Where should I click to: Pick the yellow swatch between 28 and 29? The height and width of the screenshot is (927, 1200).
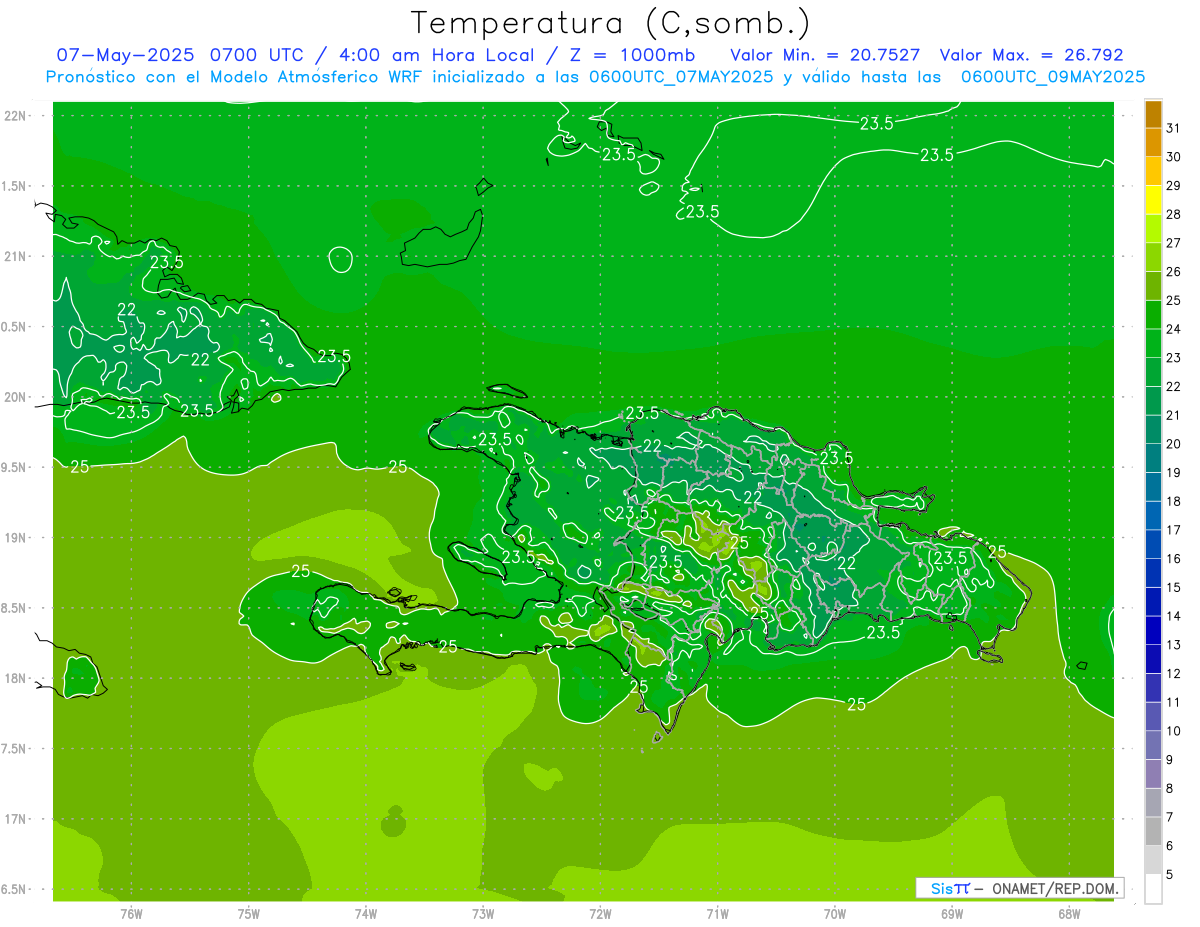point(1153,200)
